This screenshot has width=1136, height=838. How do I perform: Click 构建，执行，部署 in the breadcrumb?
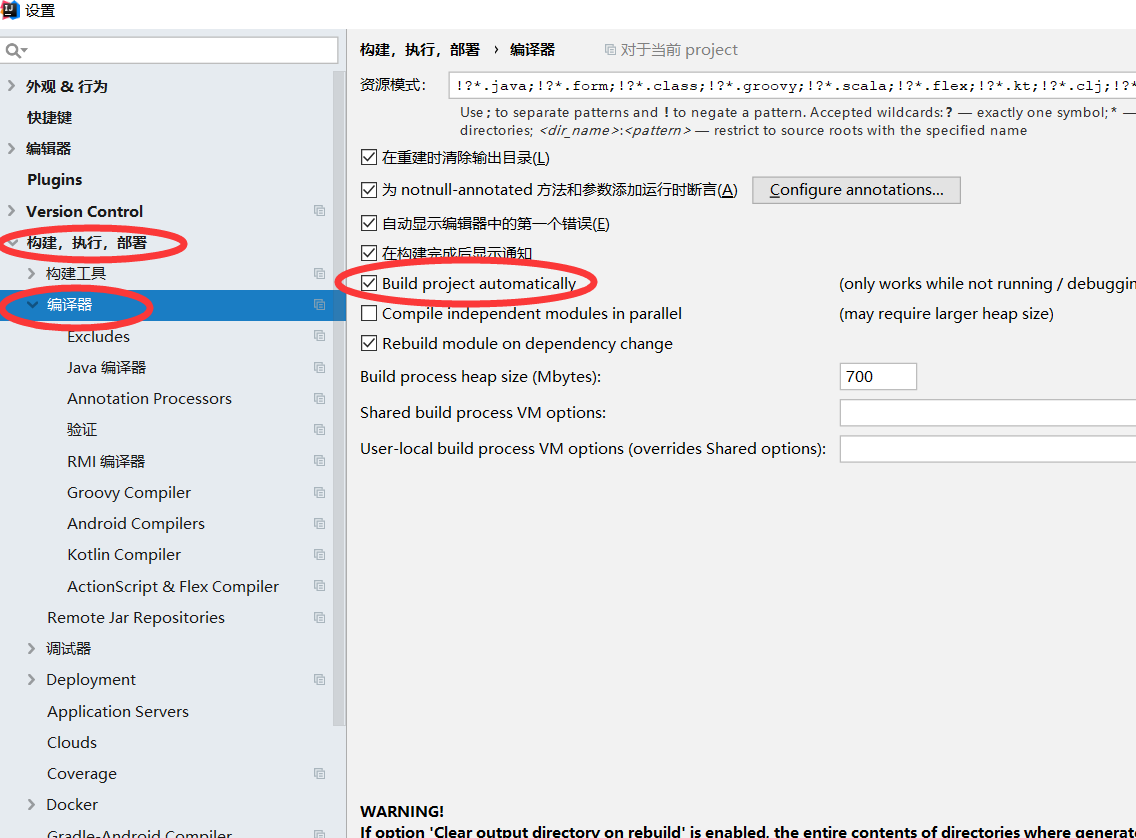point(419,50)
